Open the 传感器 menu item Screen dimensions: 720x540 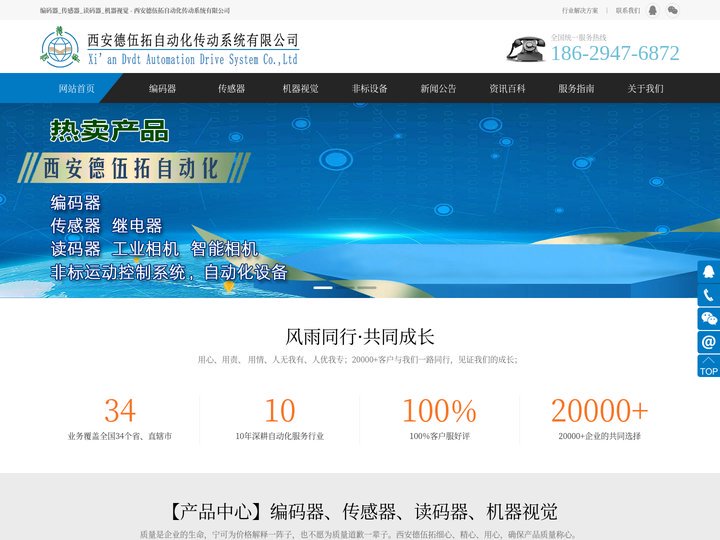[x=231, y=88]
